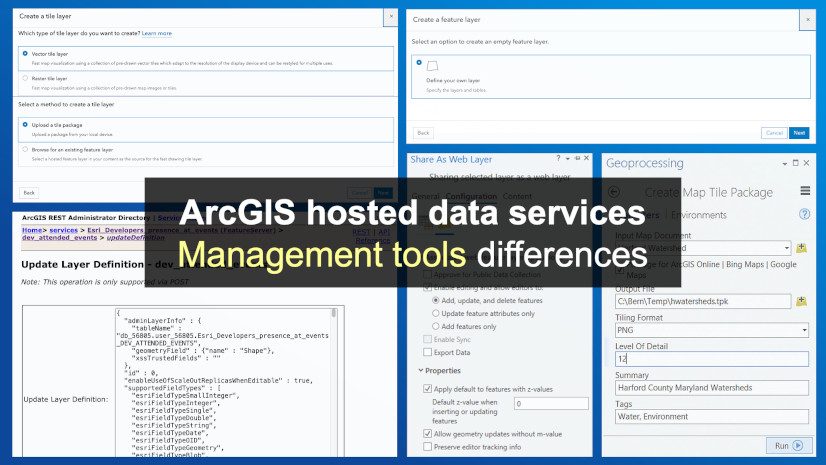Image resolution: width=826 pixels, height=465 pixels.
Task: Open the Geoprocessing pane hamburger menu
Action: pos(805,191)
